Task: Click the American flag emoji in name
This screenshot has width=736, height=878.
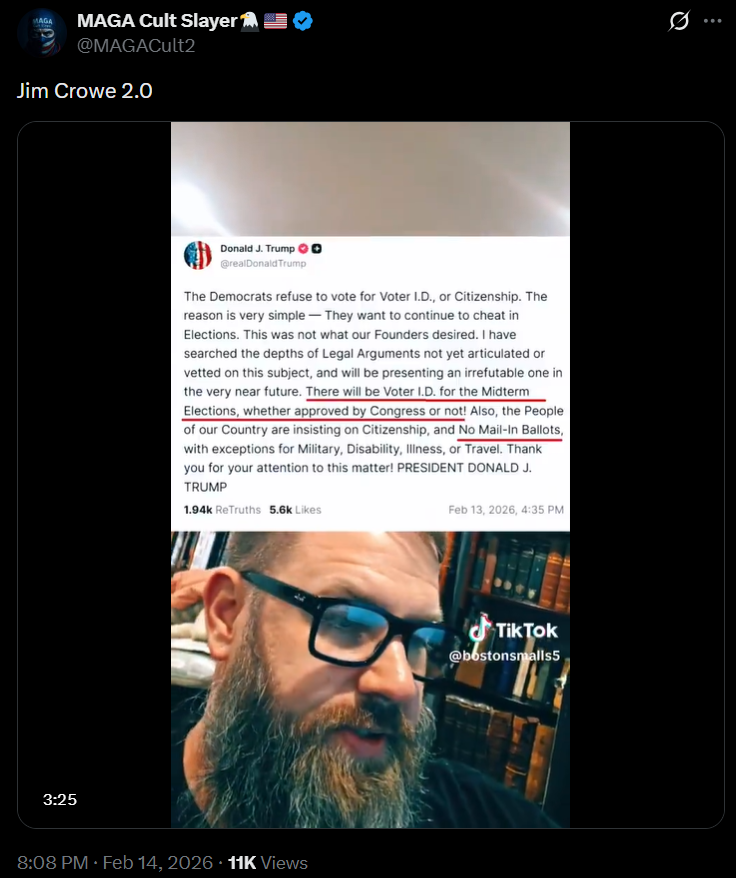Action: 275,21
